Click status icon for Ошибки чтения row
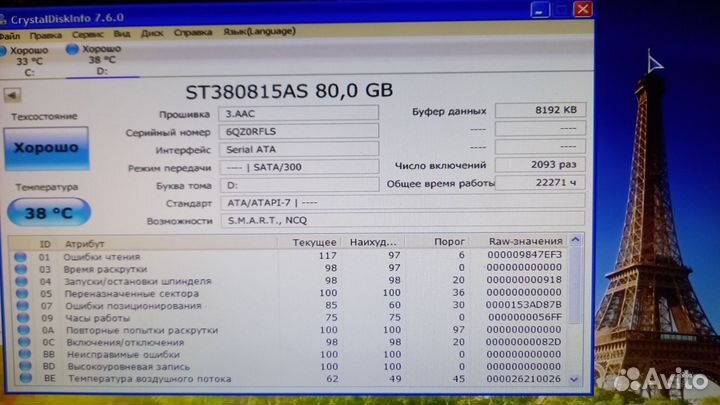Image resolution: width=720 pixels, height=405 pixels. click(x=20, y=257)
